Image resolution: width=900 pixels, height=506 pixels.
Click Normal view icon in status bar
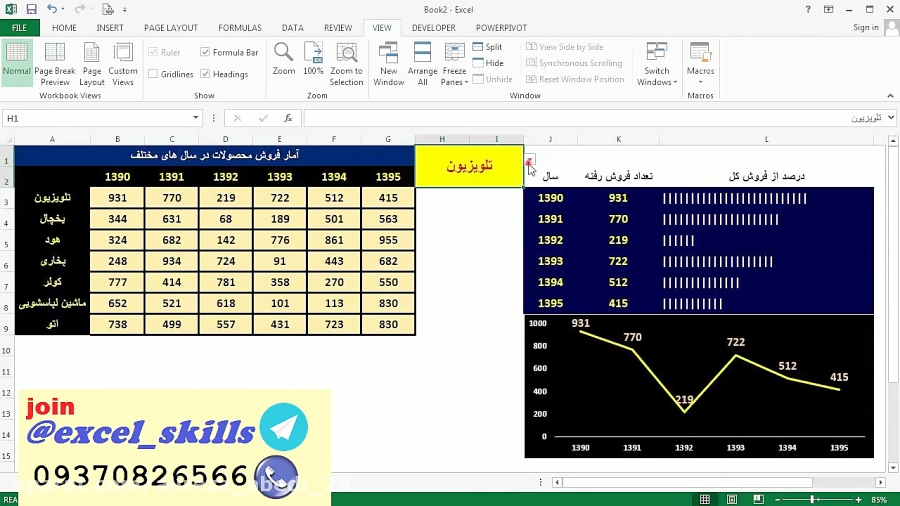click(x=705, y=500)
